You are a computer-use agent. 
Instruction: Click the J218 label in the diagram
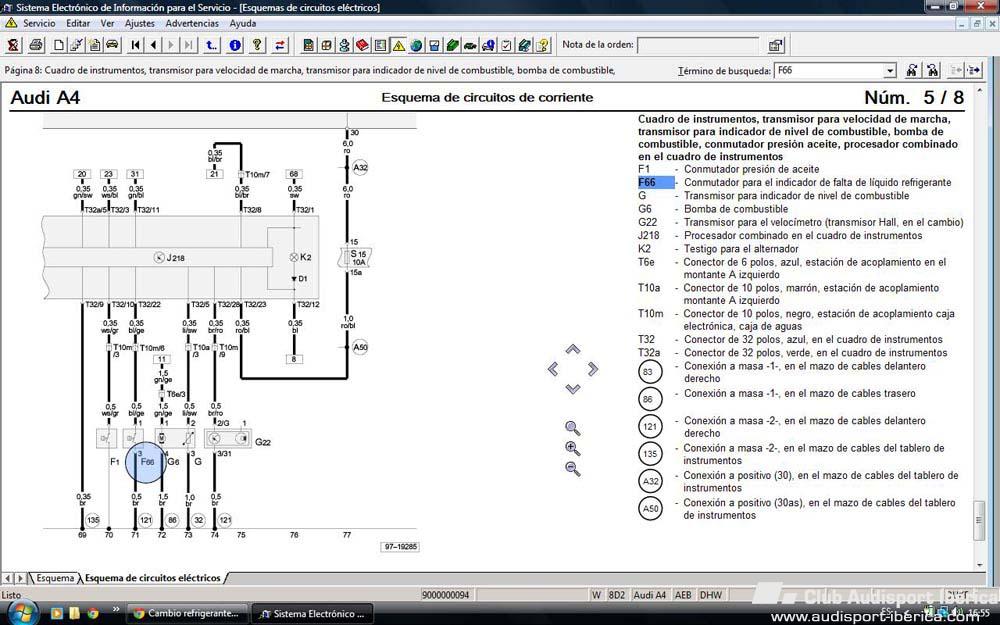coord(175,258)
